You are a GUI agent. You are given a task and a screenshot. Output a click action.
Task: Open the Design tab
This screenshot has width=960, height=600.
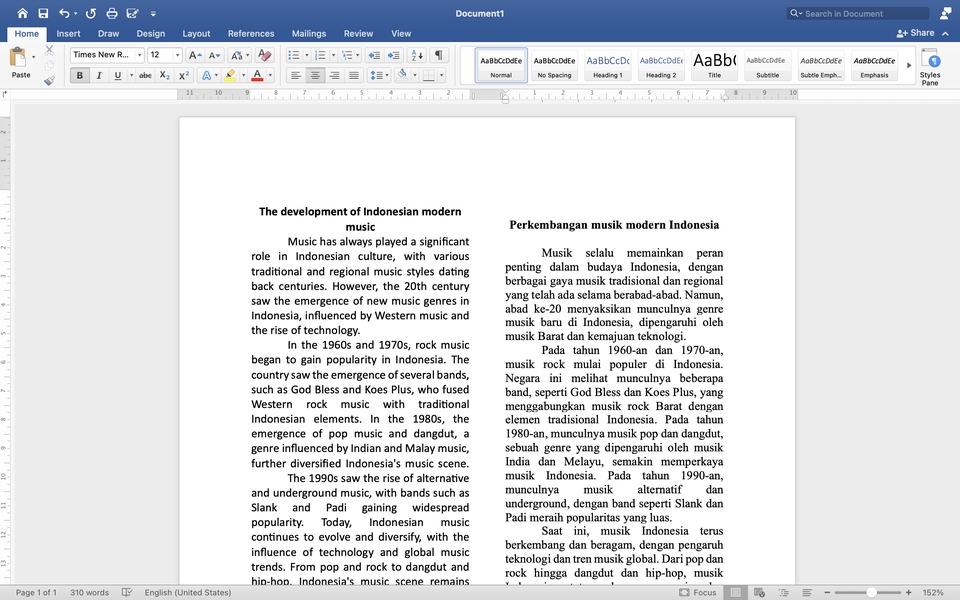tap(151, 34)
